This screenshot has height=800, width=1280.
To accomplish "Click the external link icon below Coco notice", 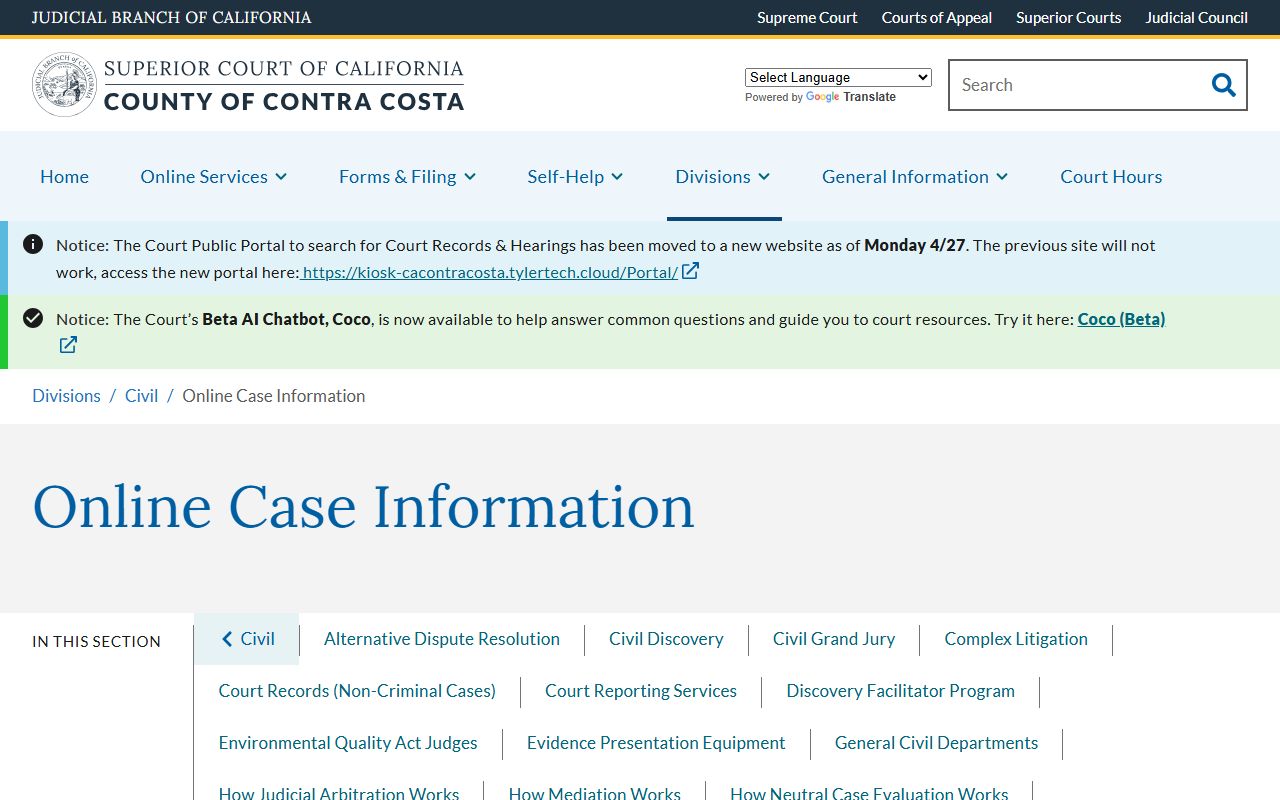I will [68, 345].
